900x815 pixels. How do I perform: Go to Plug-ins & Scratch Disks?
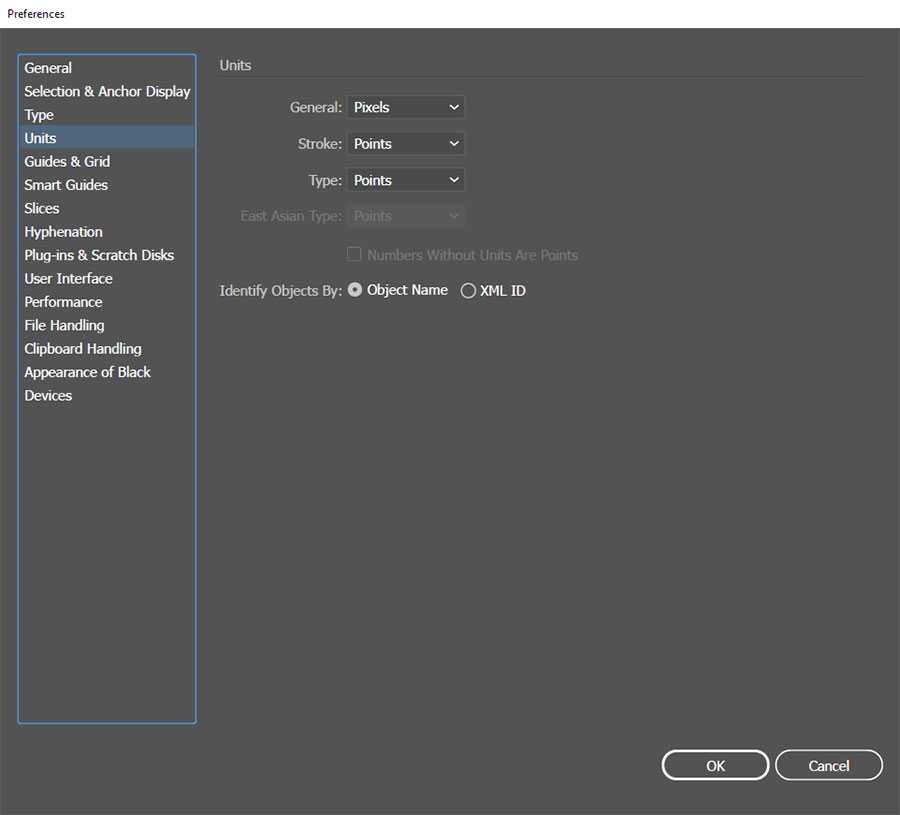tap(99, 255)
